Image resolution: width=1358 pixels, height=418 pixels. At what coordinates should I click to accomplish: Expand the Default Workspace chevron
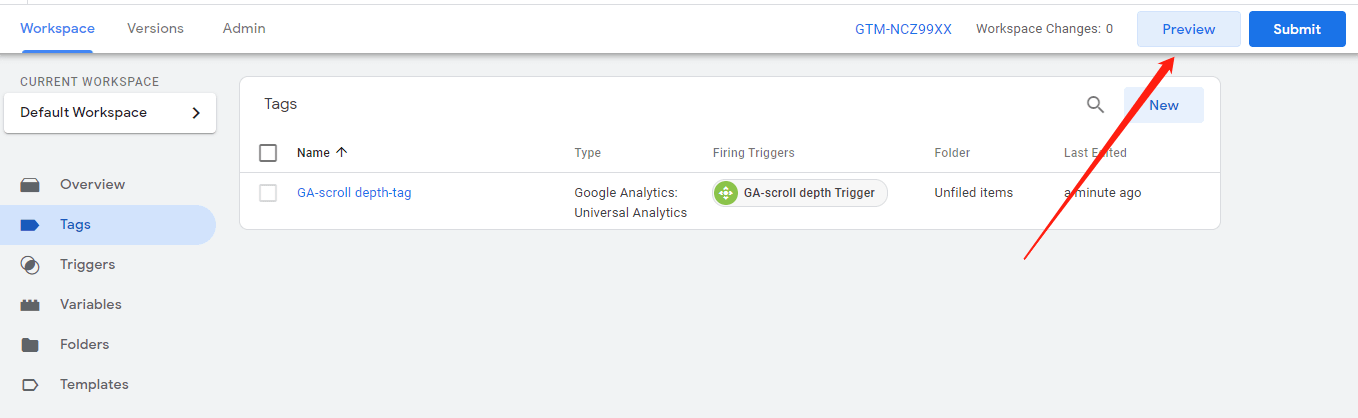196,113
